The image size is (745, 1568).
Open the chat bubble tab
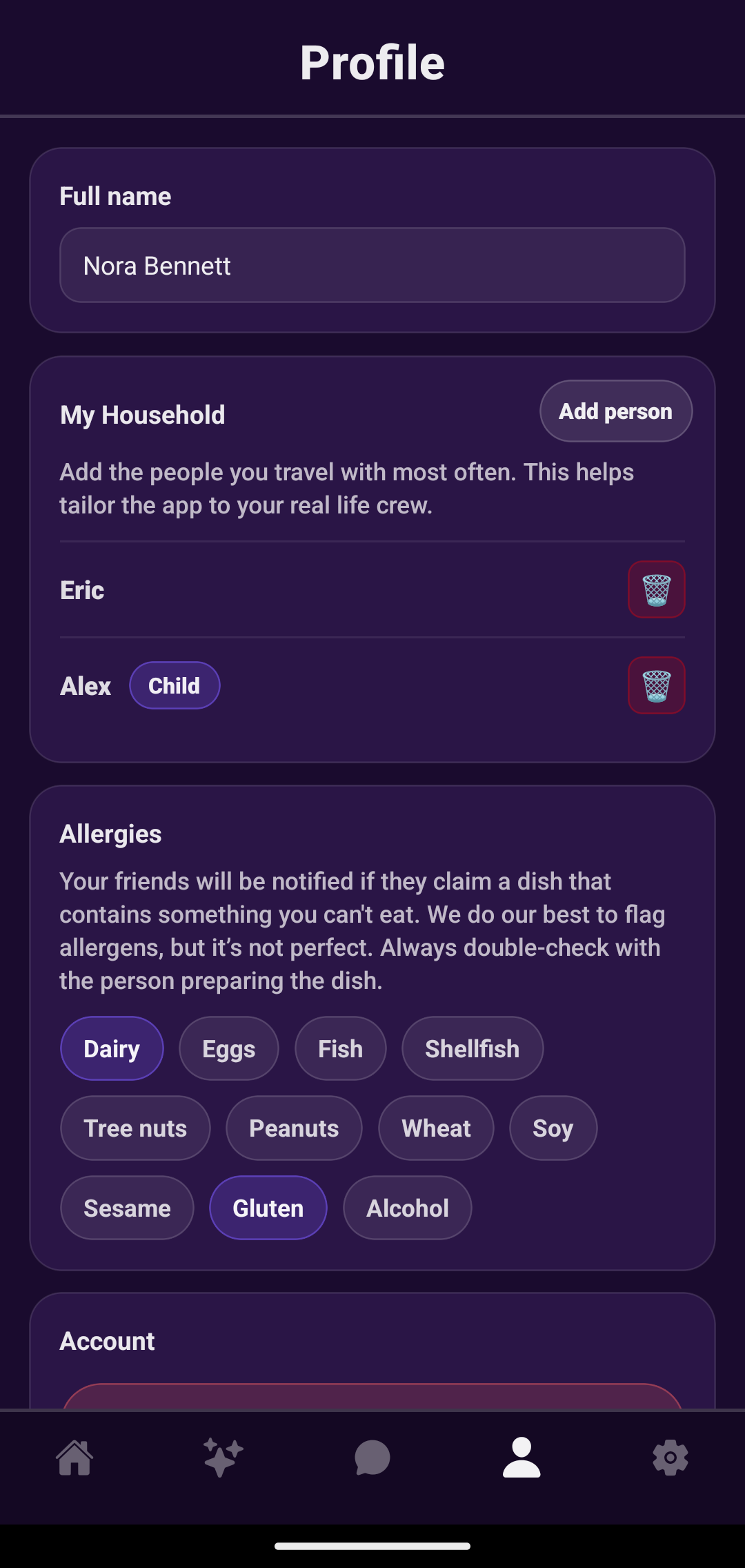(x=372, y=1458)
